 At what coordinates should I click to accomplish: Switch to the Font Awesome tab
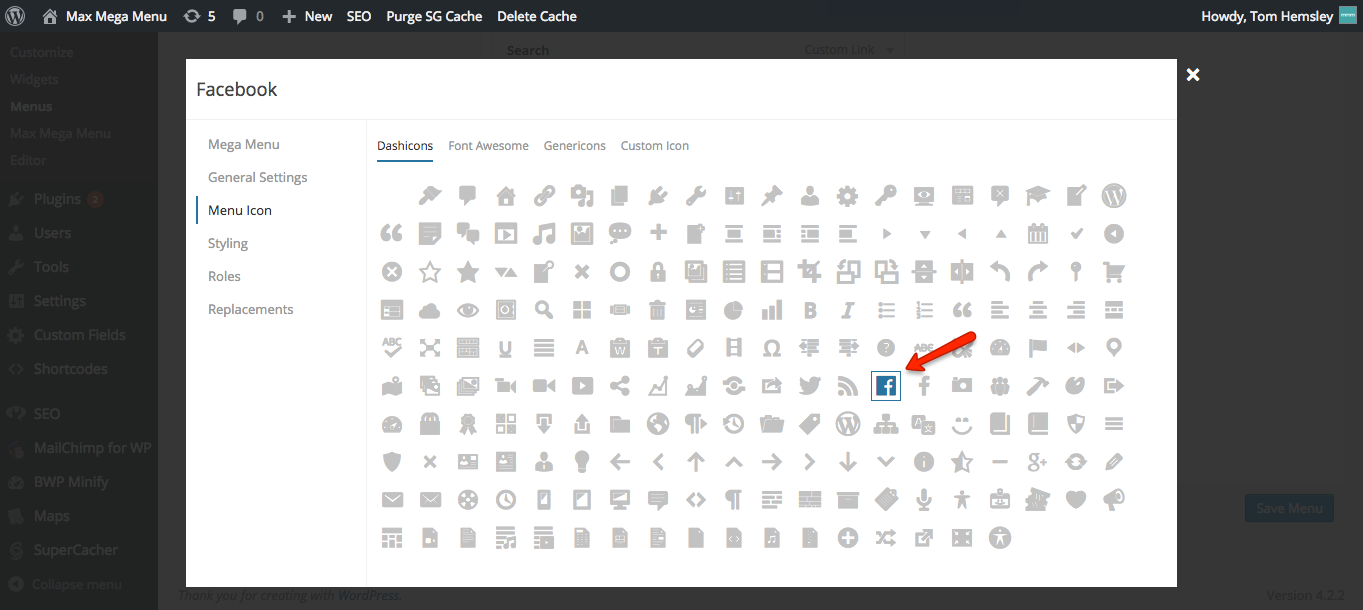coord(488,146)
